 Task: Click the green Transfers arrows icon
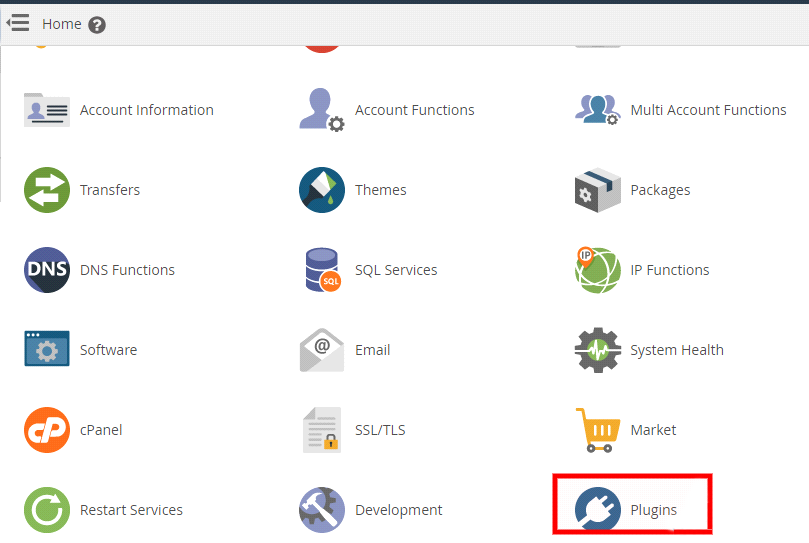(x=47, y=190)
